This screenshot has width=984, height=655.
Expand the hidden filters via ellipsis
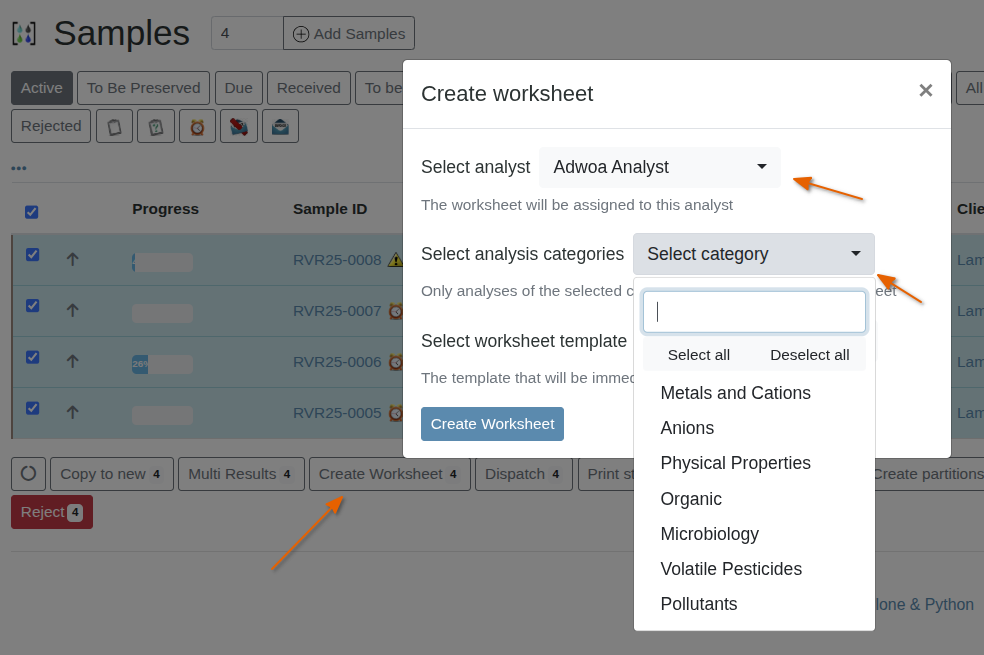tap(18, 167)
